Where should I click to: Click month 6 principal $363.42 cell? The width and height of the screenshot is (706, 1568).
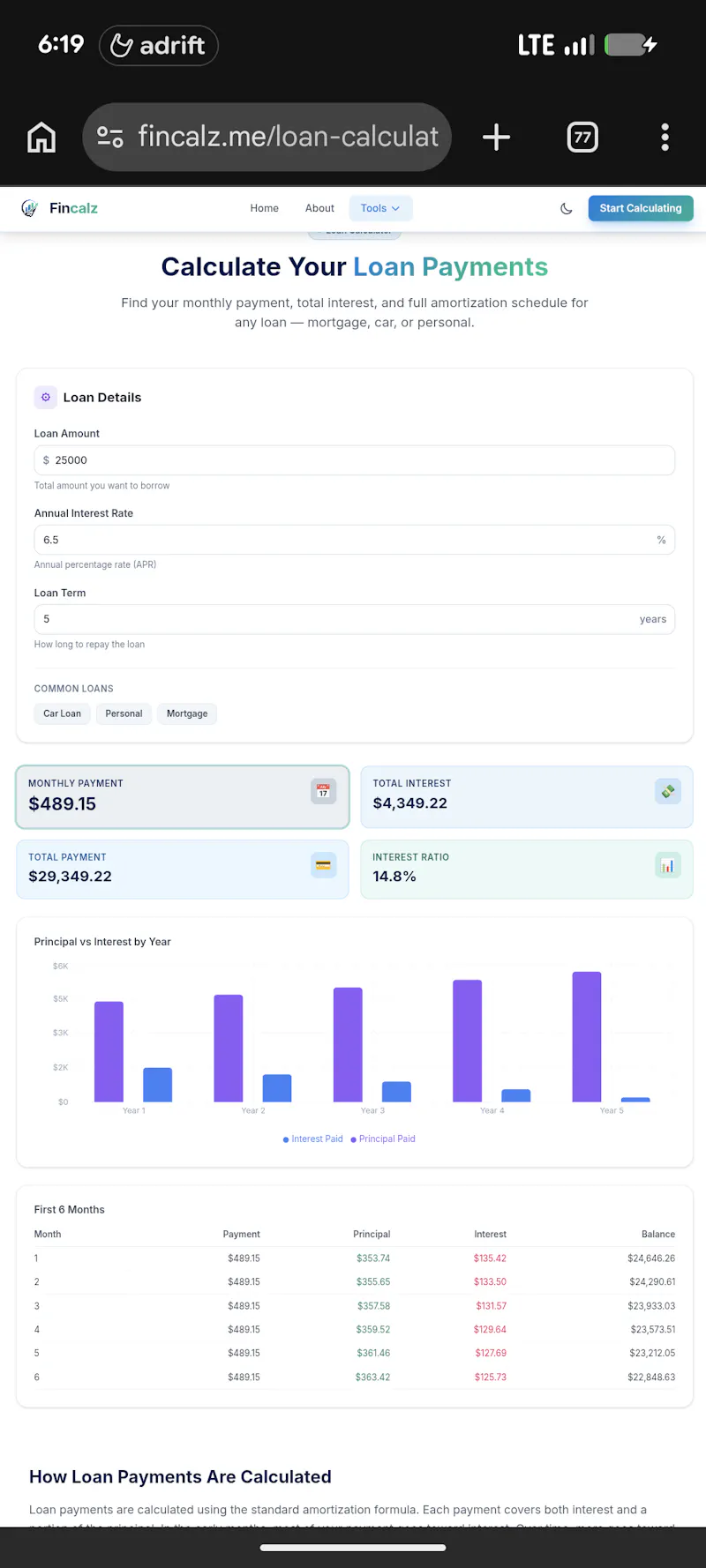tap(372, 1378)
